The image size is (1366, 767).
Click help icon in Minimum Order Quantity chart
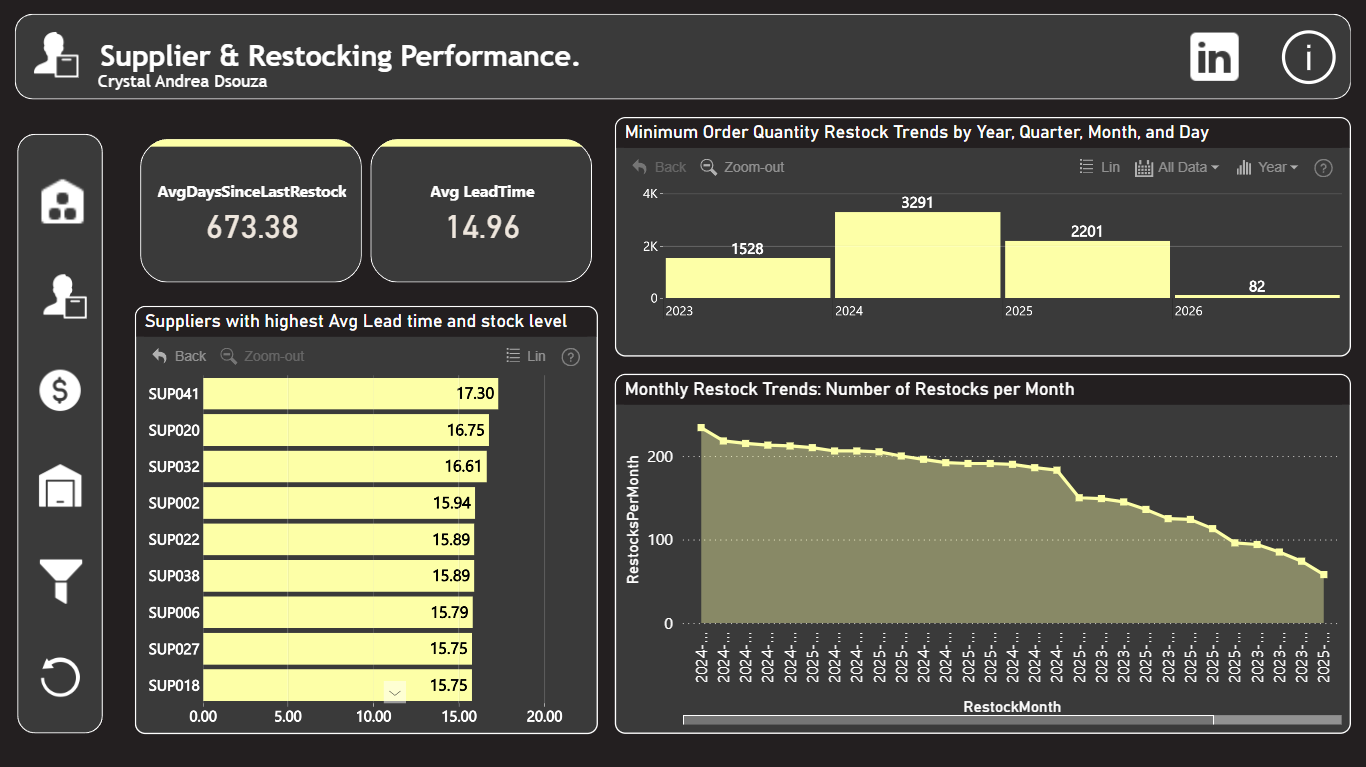[1323, 168]
